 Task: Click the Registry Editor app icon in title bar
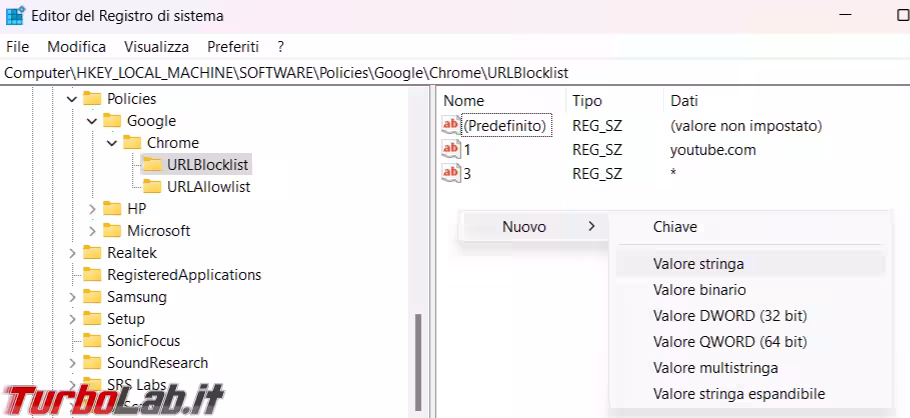pos(15,16)
